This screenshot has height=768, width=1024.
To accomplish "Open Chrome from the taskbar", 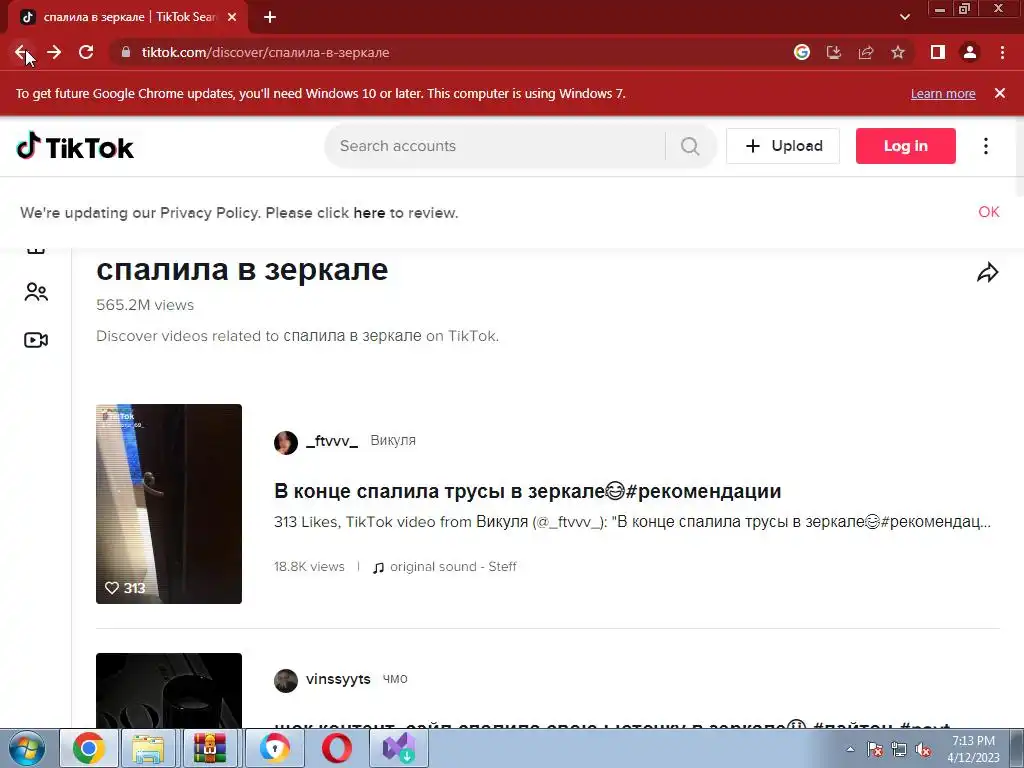I will tap(89, 748).
